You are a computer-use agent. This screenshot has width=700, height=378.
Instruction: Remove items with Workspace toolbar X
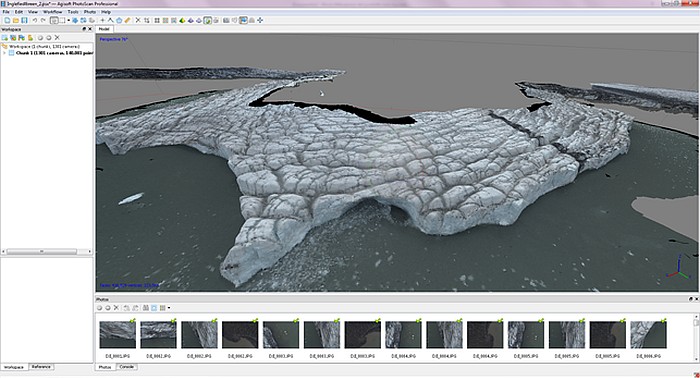pyautogui.click(x=57, y=37)
